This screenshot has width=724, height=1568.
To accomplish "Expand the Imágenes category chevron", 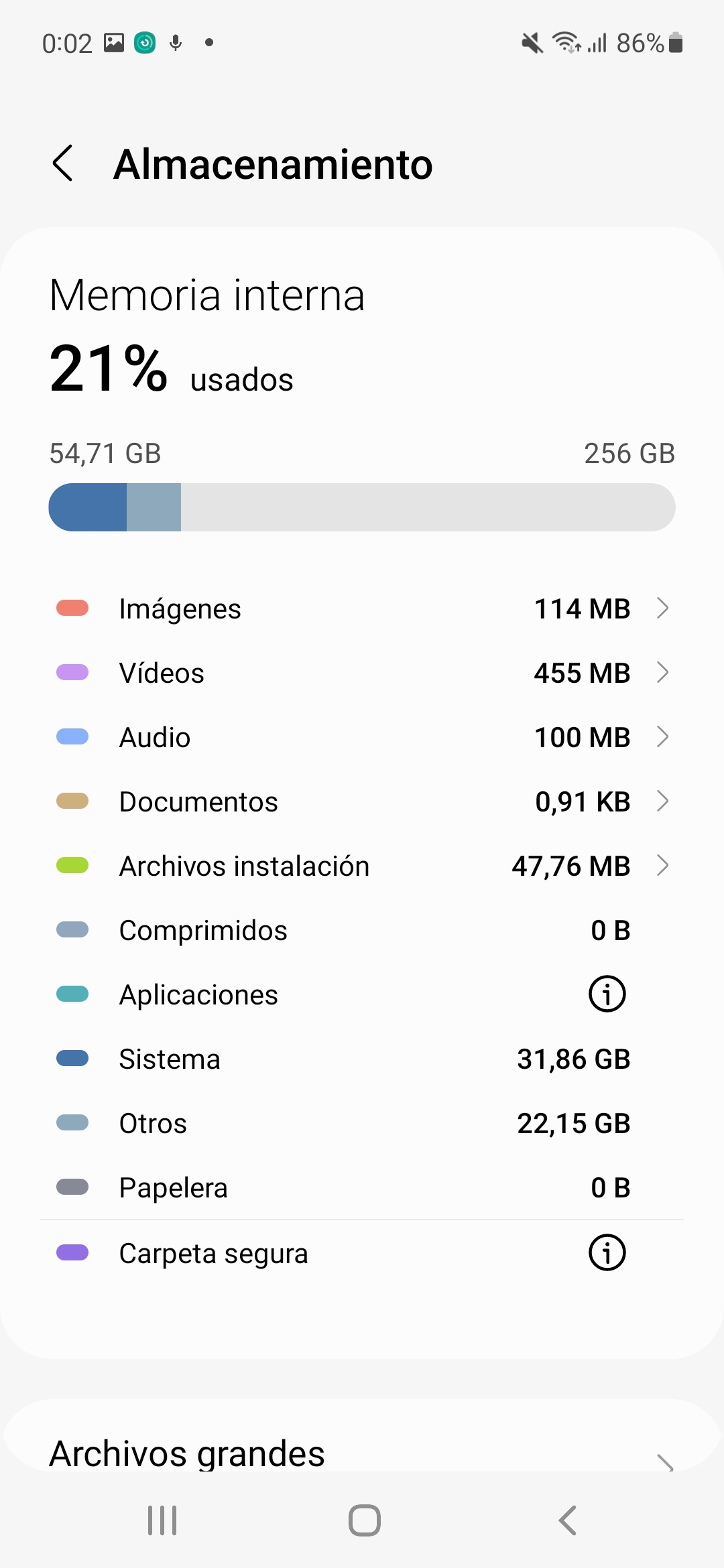I will [662, 608].
